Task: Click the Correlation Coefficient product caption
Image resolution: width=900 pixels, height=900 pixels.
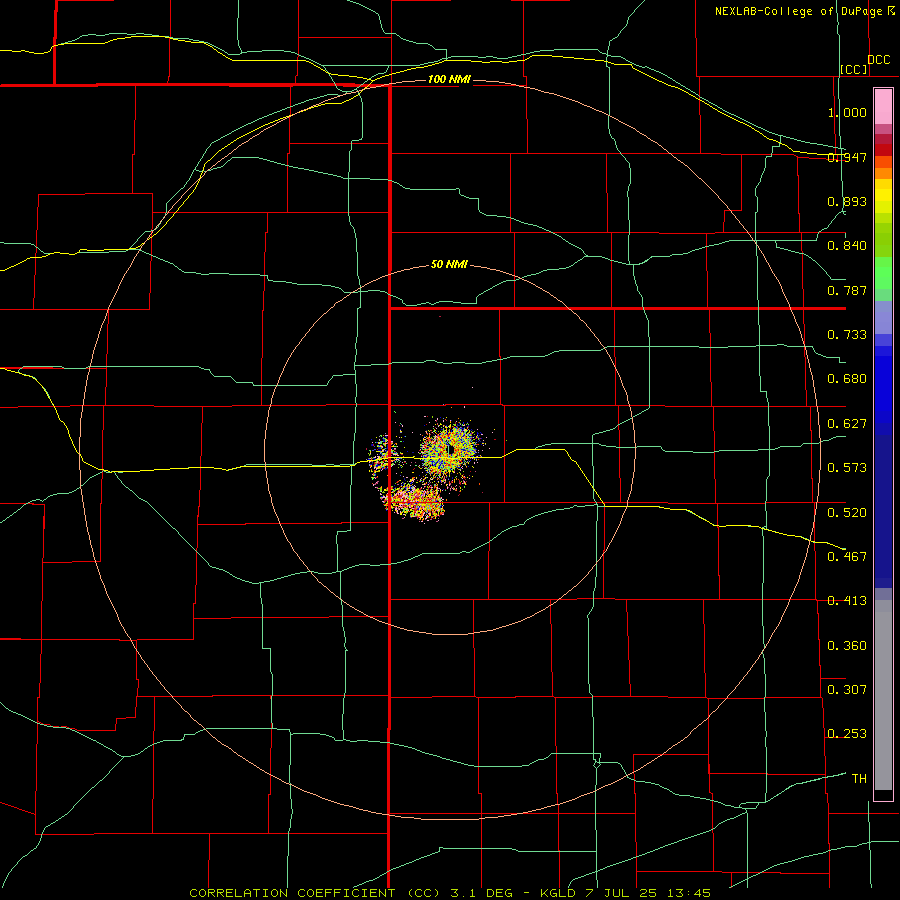Action: [x=450, y=893]
